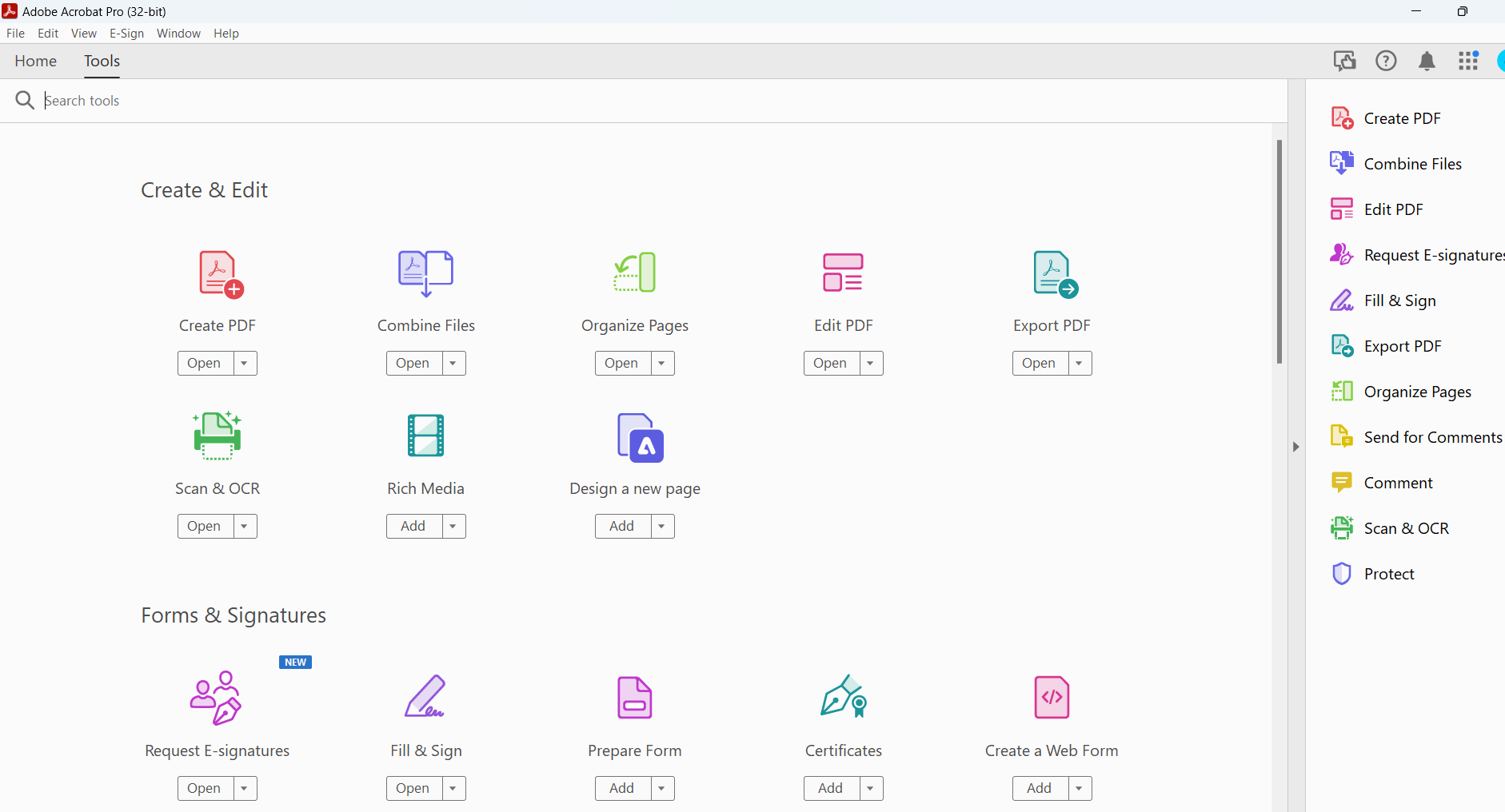Click the Edit PDF icon in main grid
The width and height of the screenshot is (1505, 812).
point(843,273)
